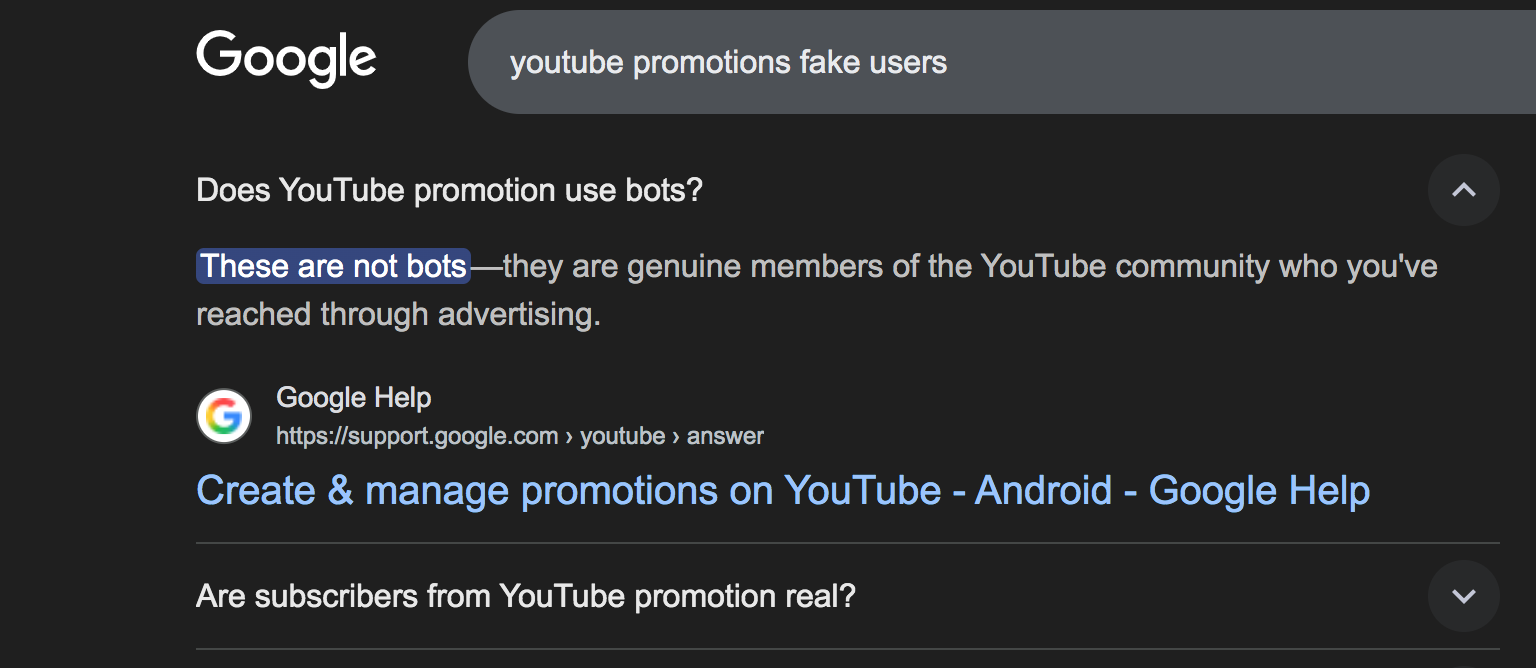The height and width of the screenshot is (668, 1536).
Task: Focus the search box containing "youtube promotions fake users"
Action: click(x=1000, y=63)
